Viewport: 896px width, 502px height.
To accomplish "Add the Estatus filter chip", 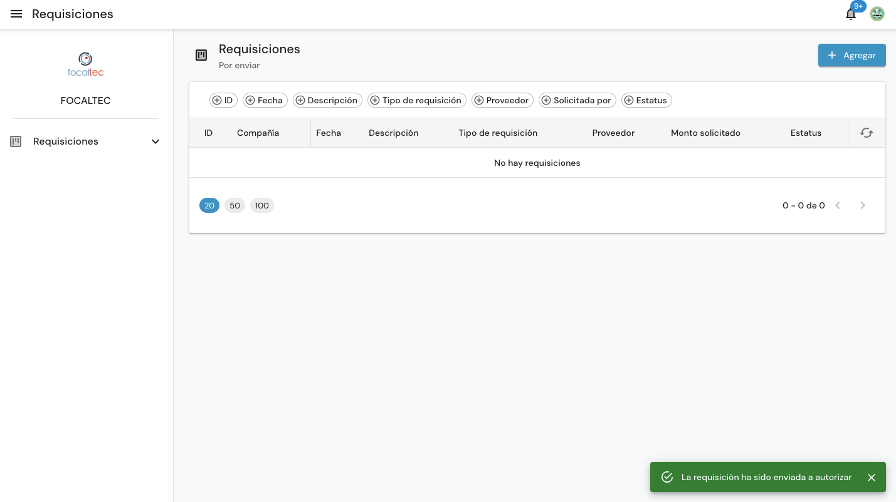I will pos(646,100).
